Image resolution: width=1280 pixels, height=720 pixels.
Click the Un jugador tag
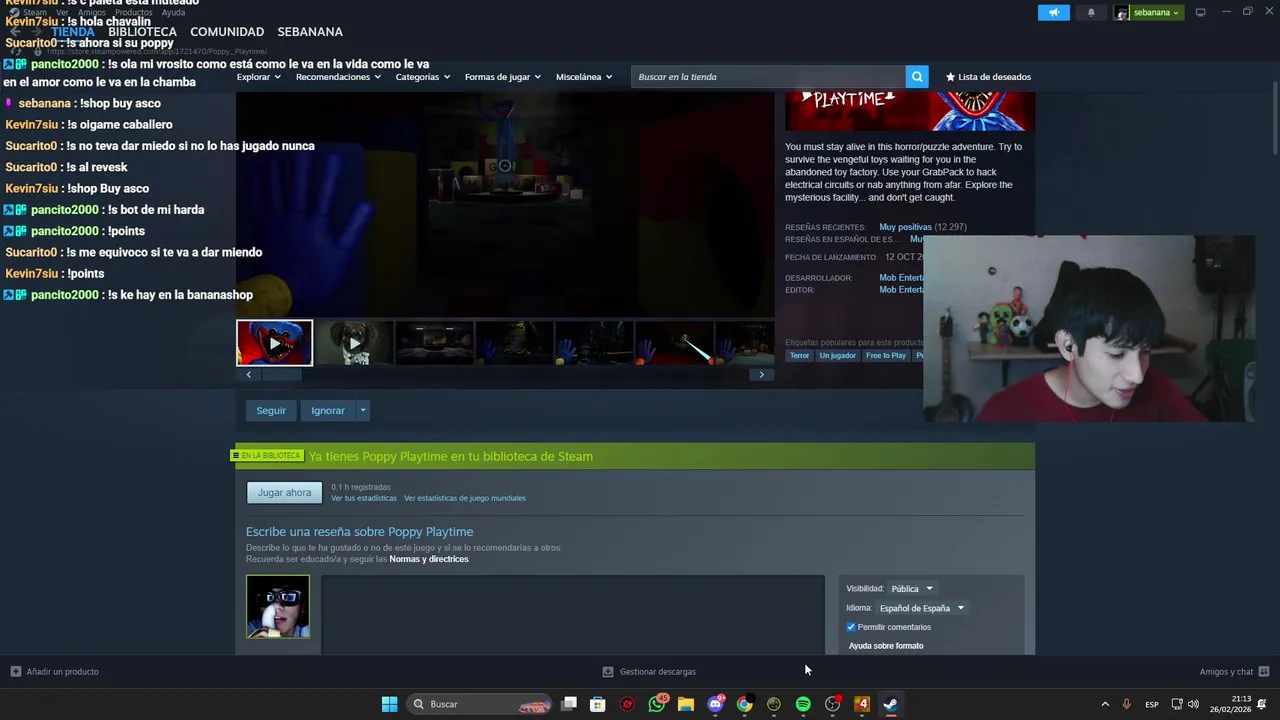click(838, 355)
